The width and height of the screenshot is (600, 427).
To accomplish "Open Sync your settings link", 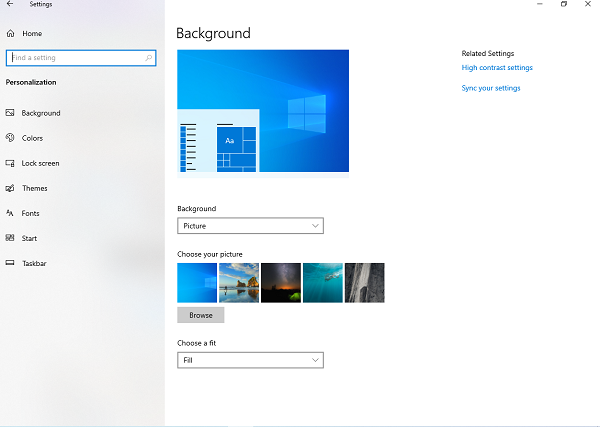I will pyautogui.click(x=491, y=88).
